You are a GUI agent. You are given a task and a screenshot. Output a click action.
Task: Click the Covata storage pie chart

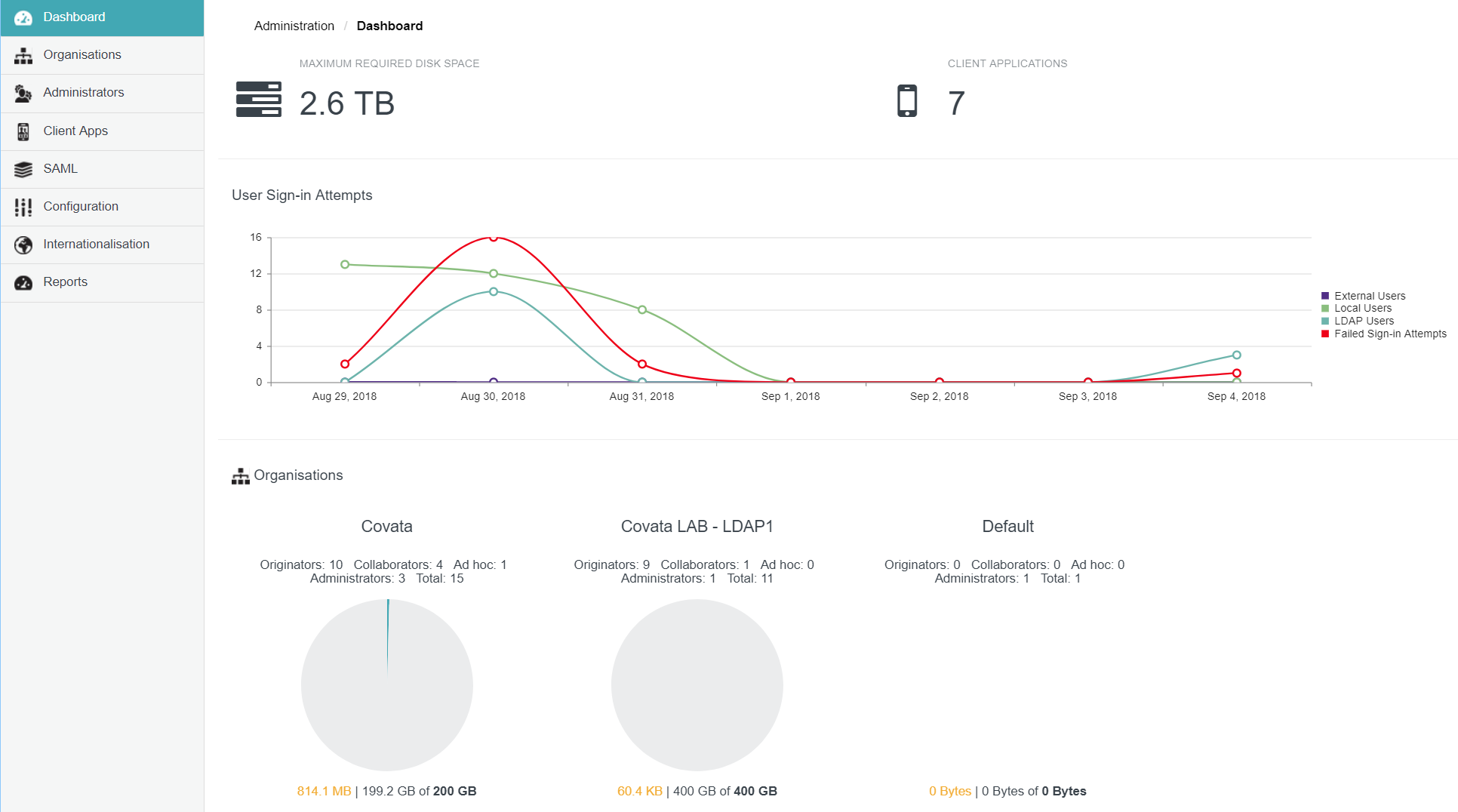[x=387, y=685]
